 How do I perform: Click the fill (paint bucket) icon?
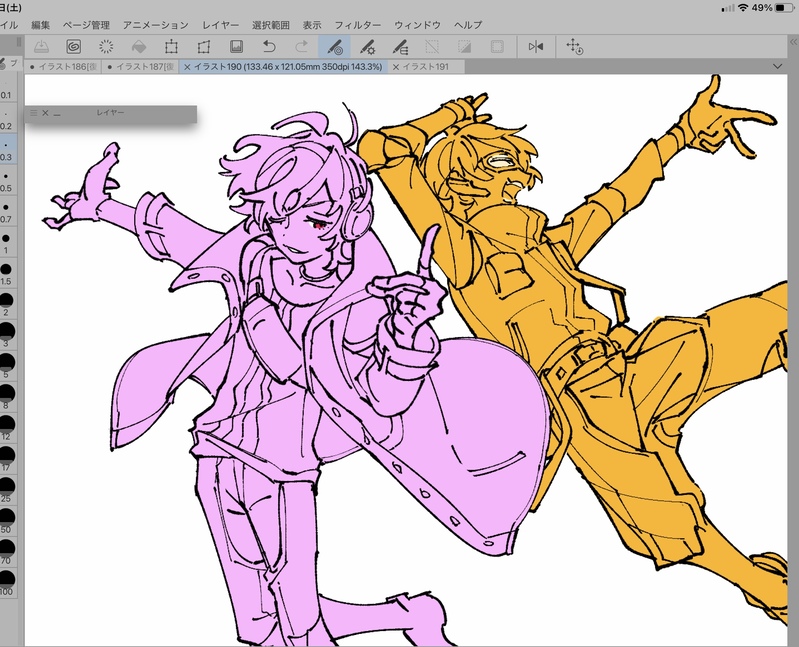click(x=139, y=47)
